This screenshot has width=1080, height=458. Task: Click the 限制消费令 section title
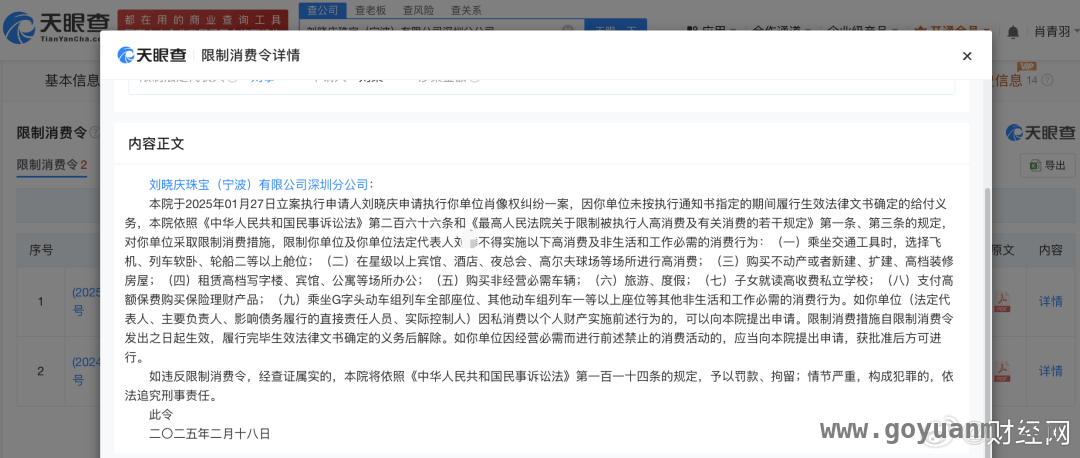52,132
